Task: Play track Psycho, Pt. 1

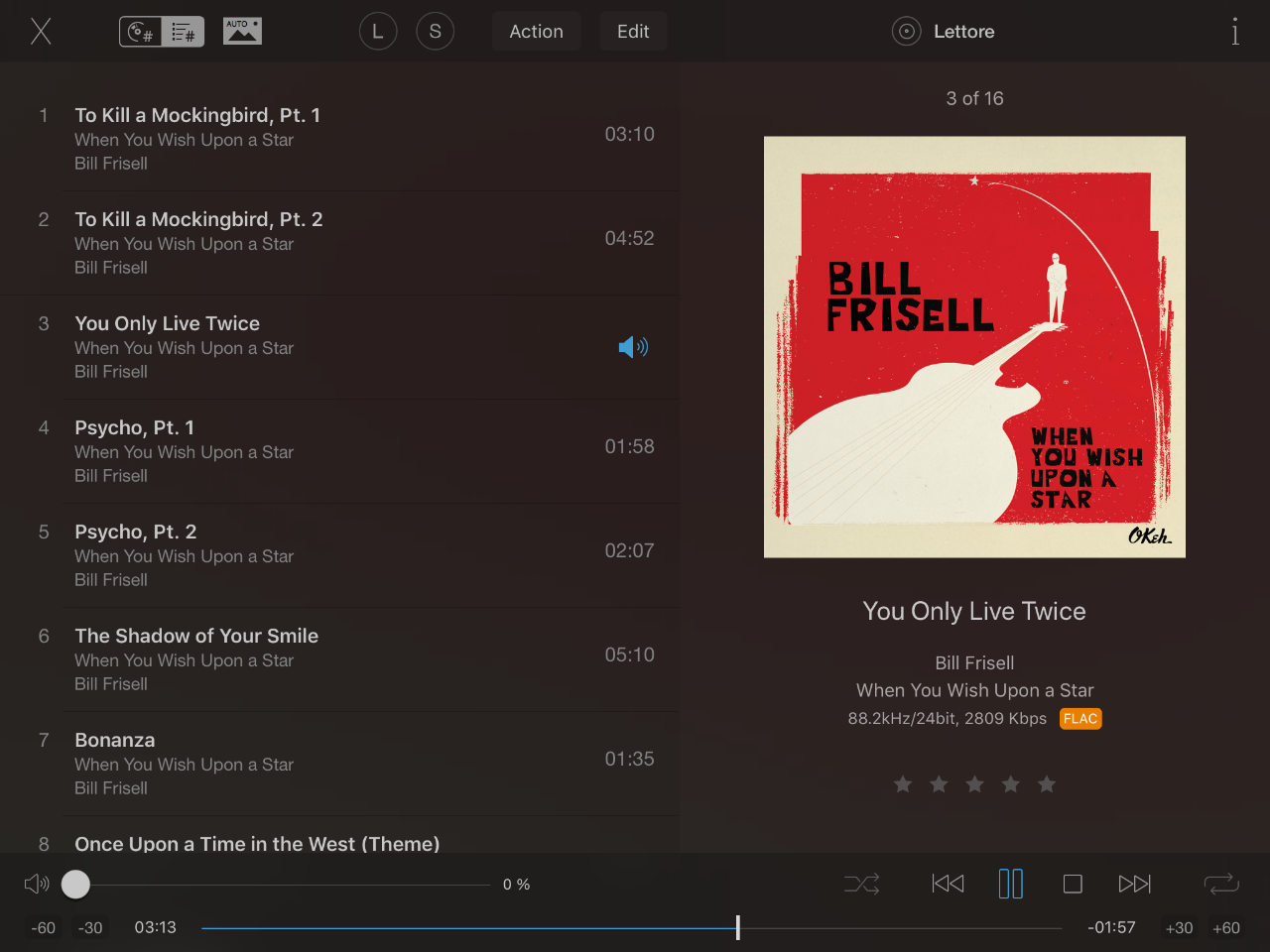Action: [339, 451]
